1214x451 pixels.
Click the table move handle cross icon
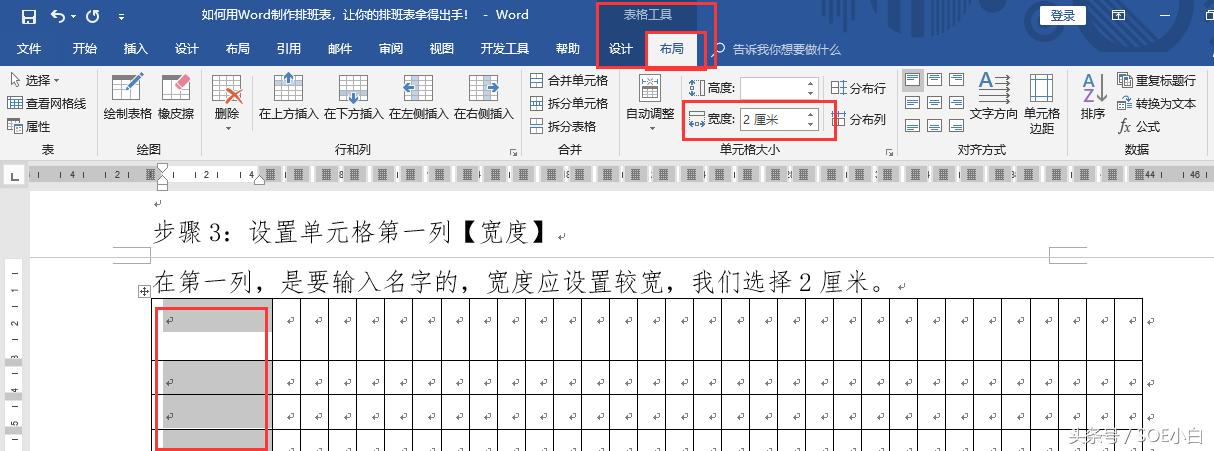click(145, 291)
